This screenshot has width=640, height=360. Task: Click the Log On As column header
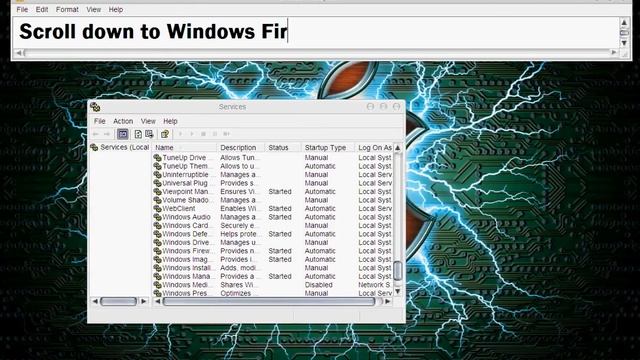375,147
